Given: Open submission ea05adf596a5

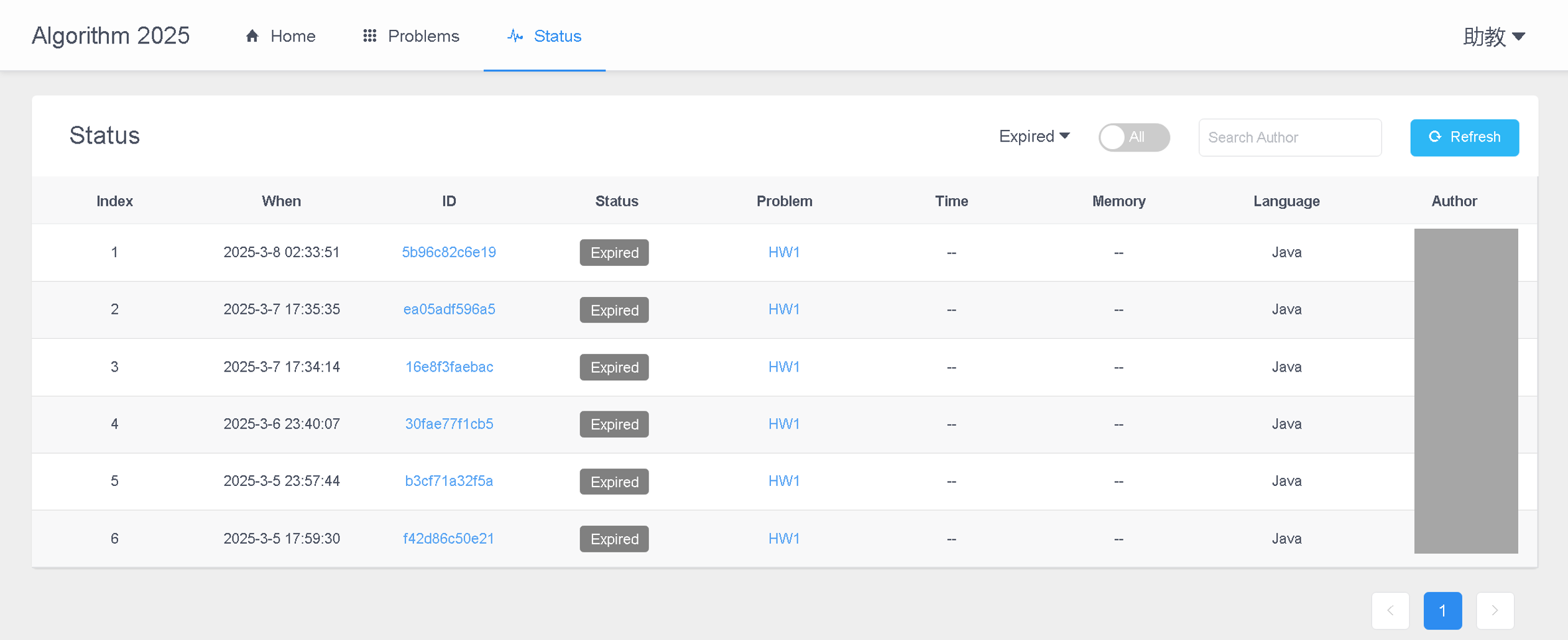Looking at the screenshot, I should click(x=449, y=309).
